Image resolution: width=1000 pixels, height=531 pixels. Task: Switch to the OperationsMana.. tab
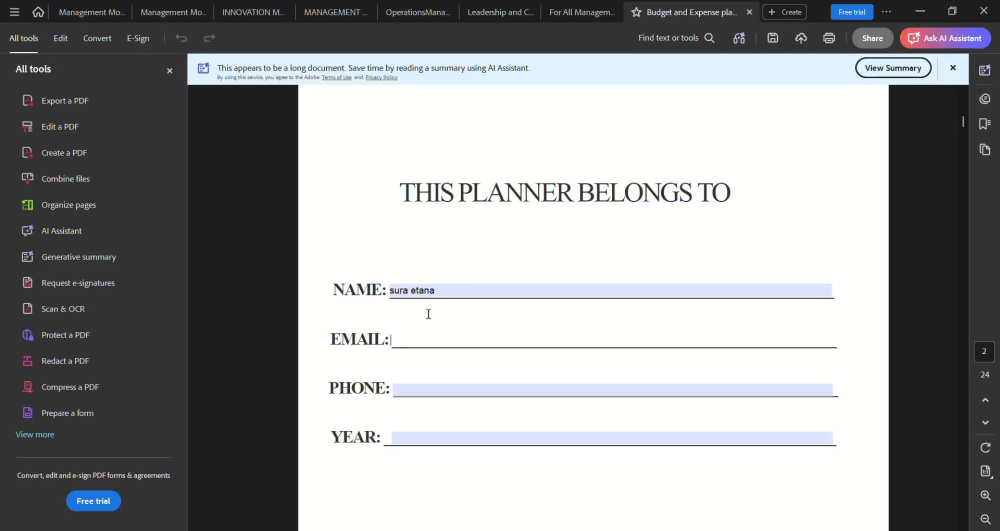click(x=418, y=12)
